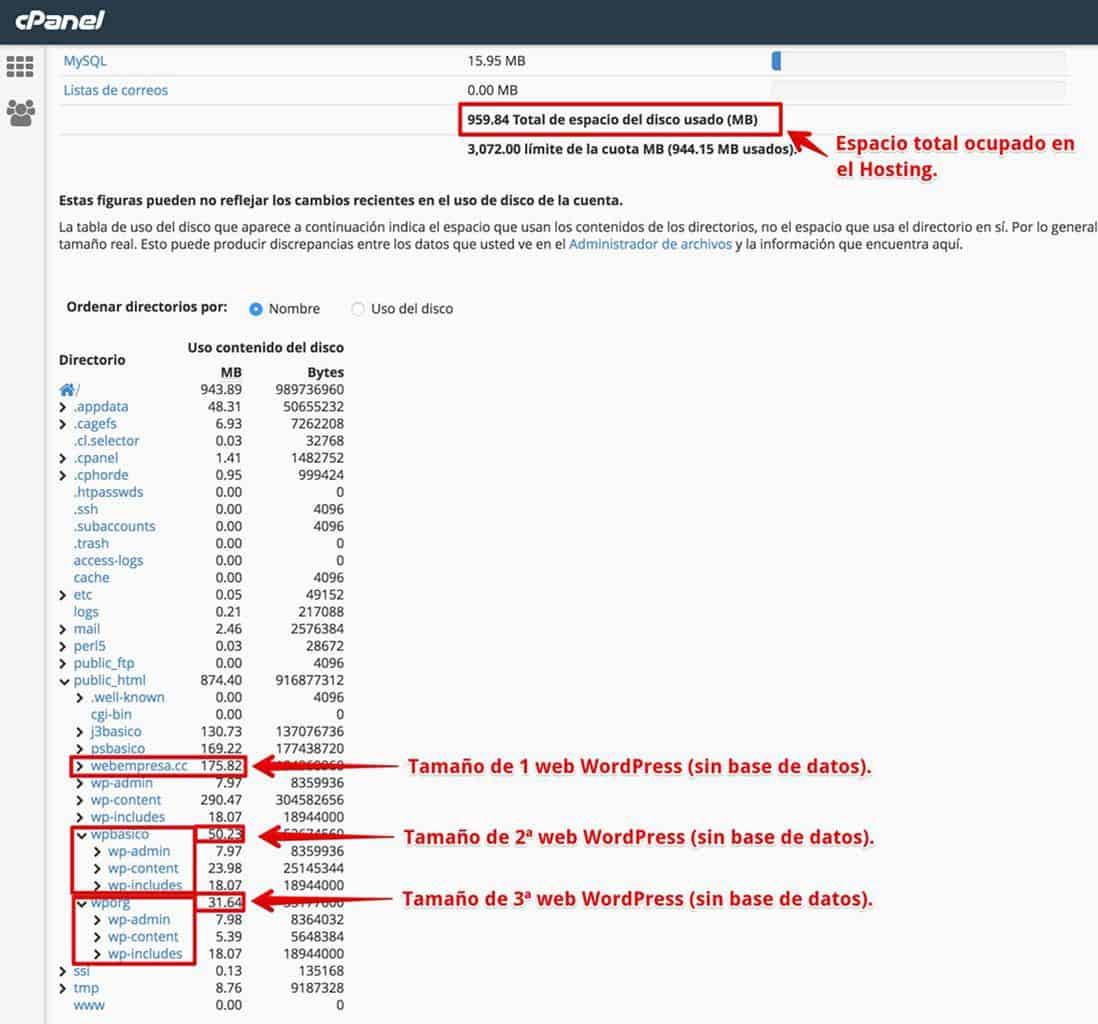Open the .cagefs directory link
Screen dimensions: 1098x1024
[x=95, y=424]
